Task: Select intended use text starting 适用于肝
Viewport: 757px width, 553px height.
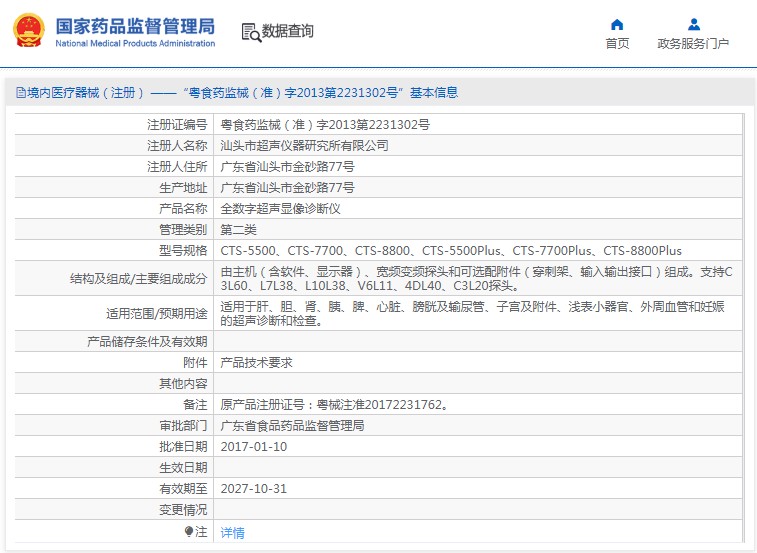Action: (x=472, y=313)
